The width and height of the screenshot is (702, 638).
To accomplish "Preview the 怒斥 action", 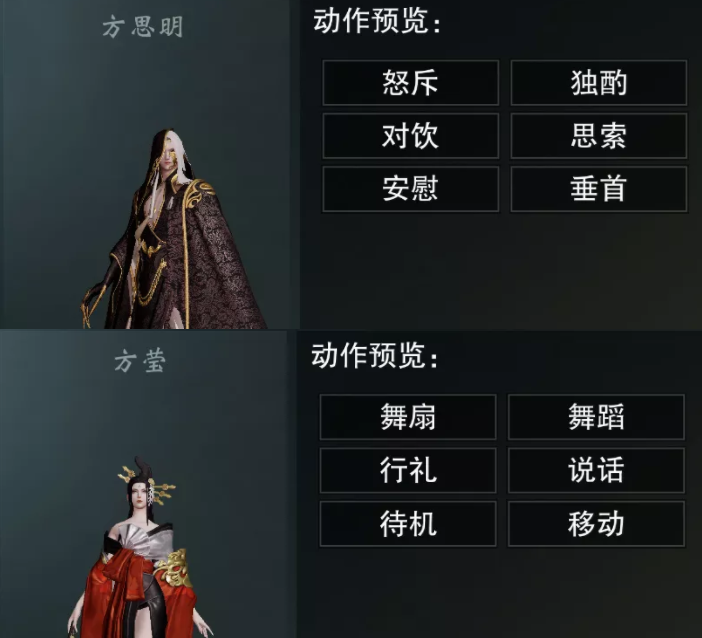I will (411, 83).
